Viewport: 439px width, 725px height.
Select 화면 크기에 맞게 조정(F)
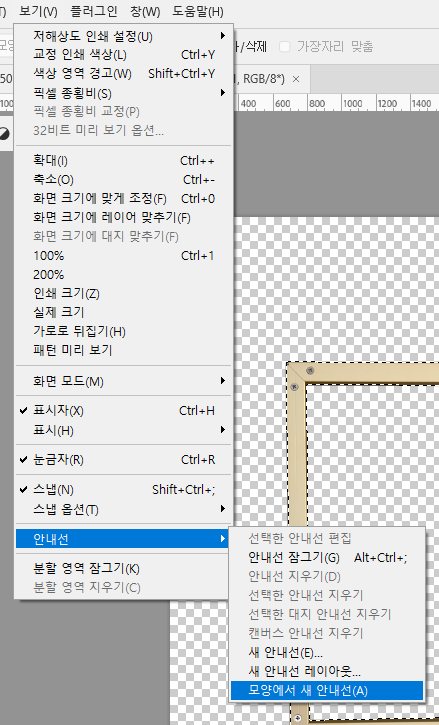click(x=124, y=198)
